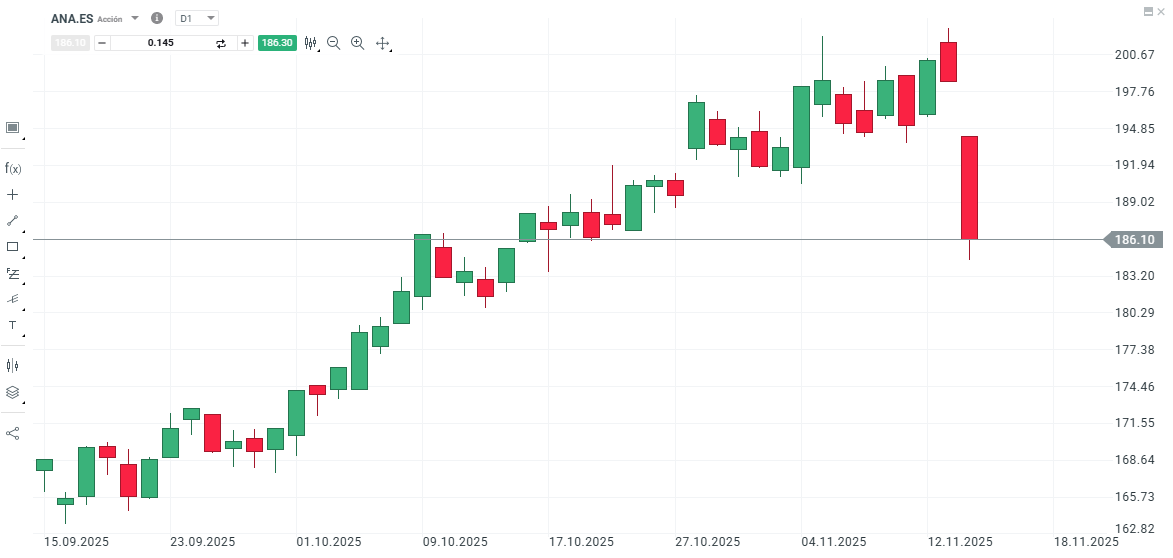The image size is (1173, 558).
Task: Zoom out of the chart
Action: click(334, 43)
